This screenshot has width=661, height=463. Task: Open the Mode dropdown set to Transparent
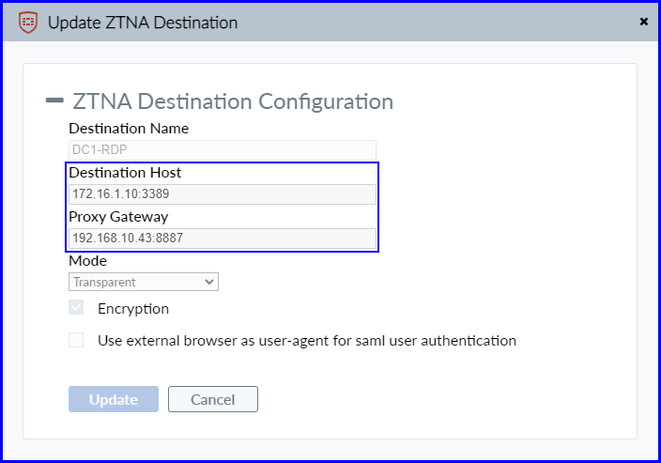point(143,282)
